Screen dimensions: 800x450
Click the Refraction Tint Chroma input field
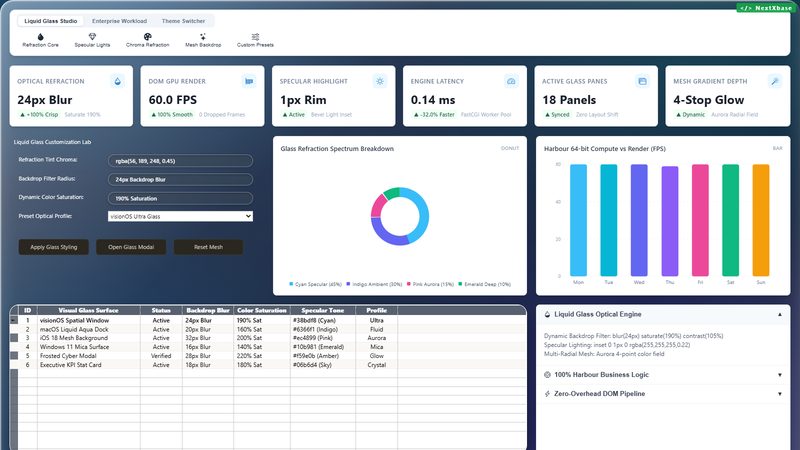click(x=180, y=161)
